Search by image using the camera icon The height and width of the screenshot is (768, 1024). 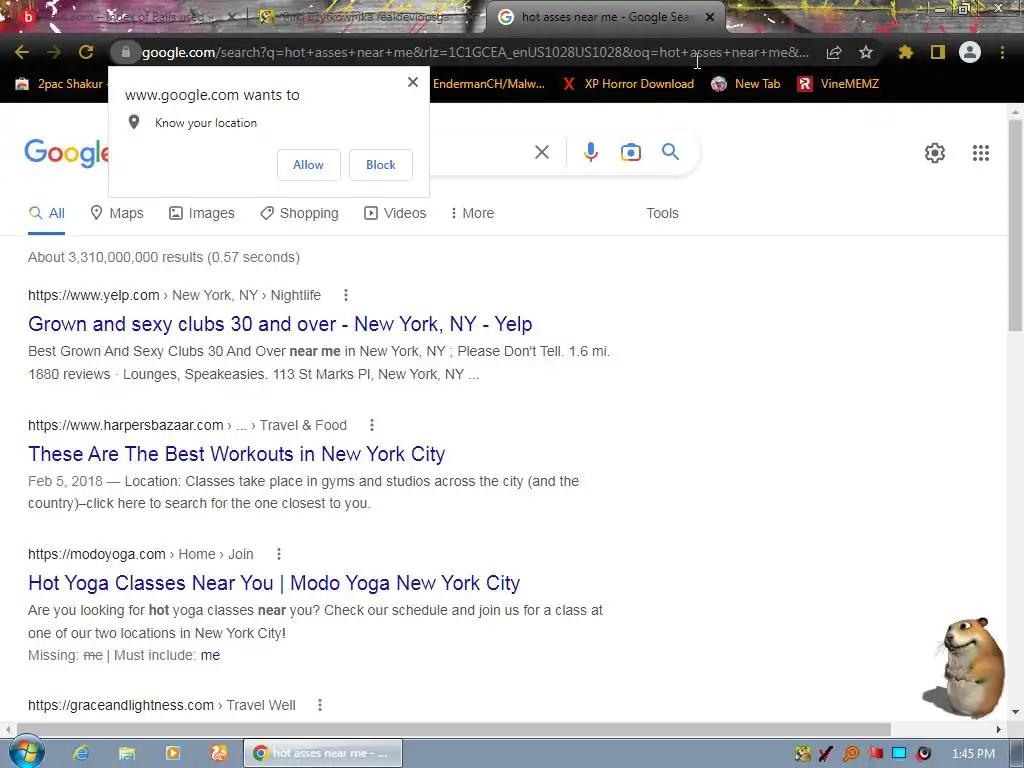(631, 152)
